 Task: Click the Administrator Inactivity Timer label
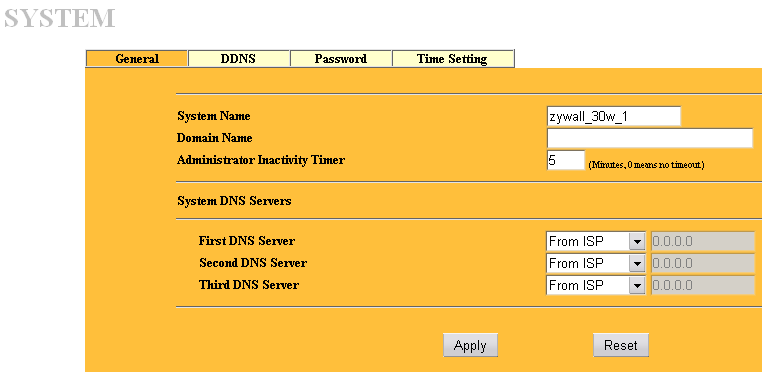point(260,160)
